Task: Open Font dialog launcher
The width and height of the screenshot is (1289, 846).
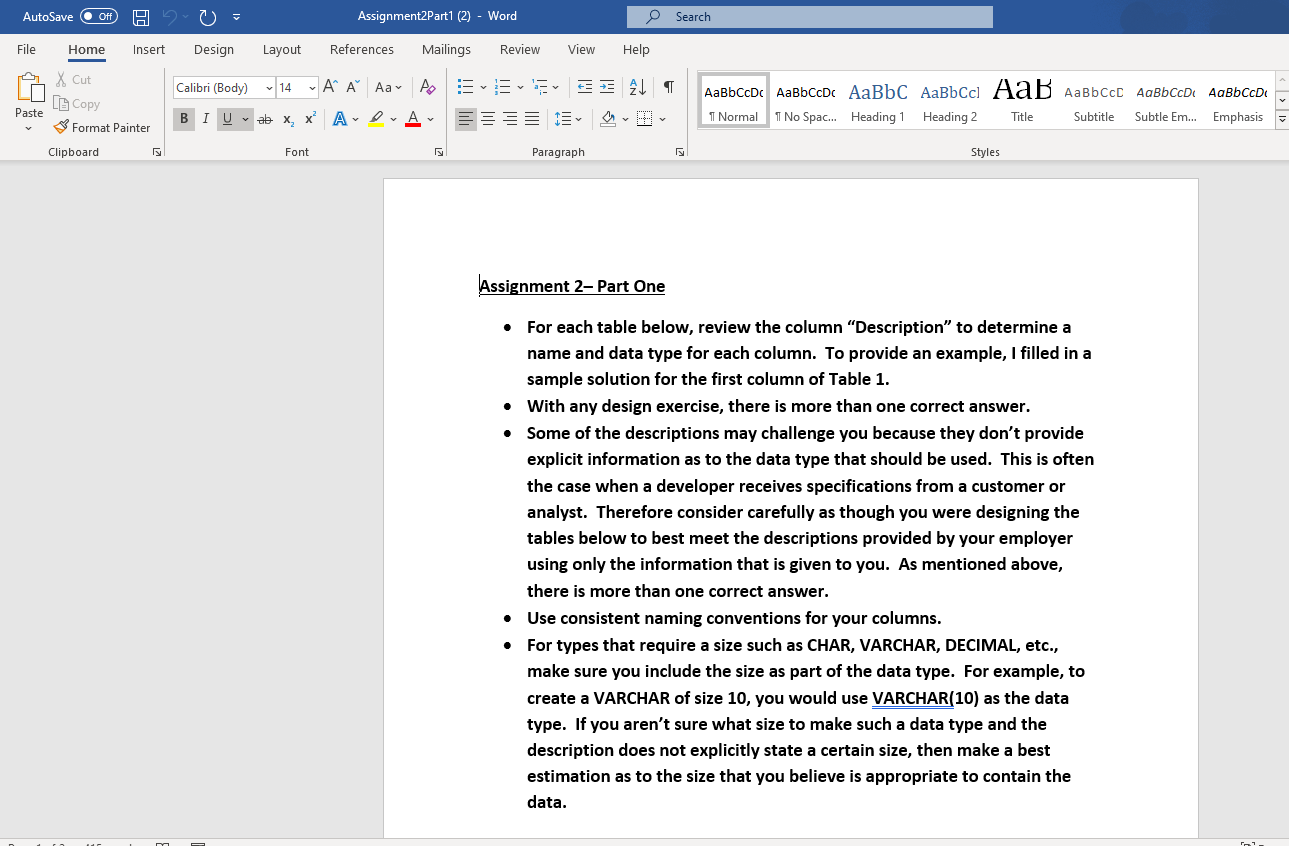Action: point(438,152)
